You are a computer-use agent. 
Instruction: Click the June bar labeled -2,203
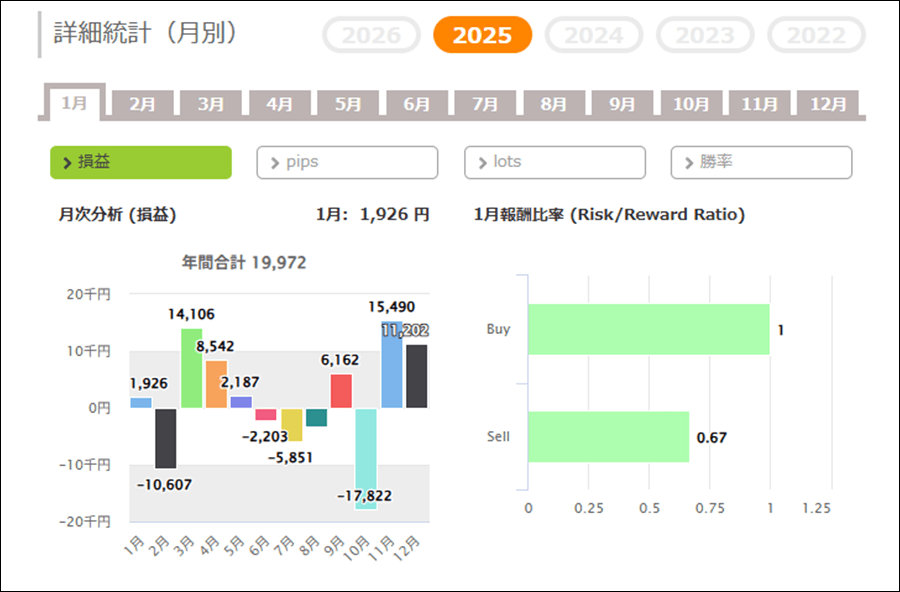pos(266,415)
